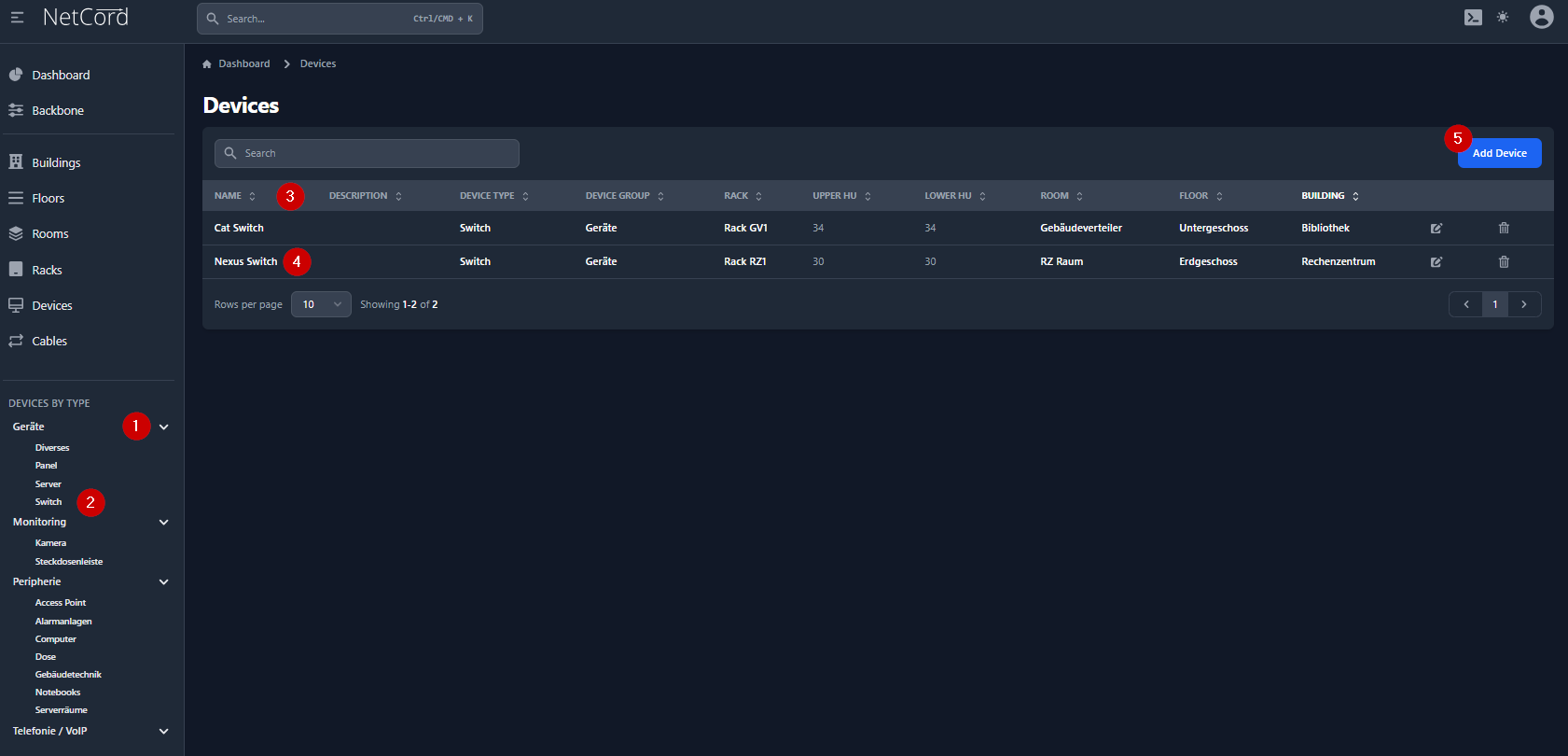
Task: Go to Cables in sidebar menu
Action: tap(49, 342)
